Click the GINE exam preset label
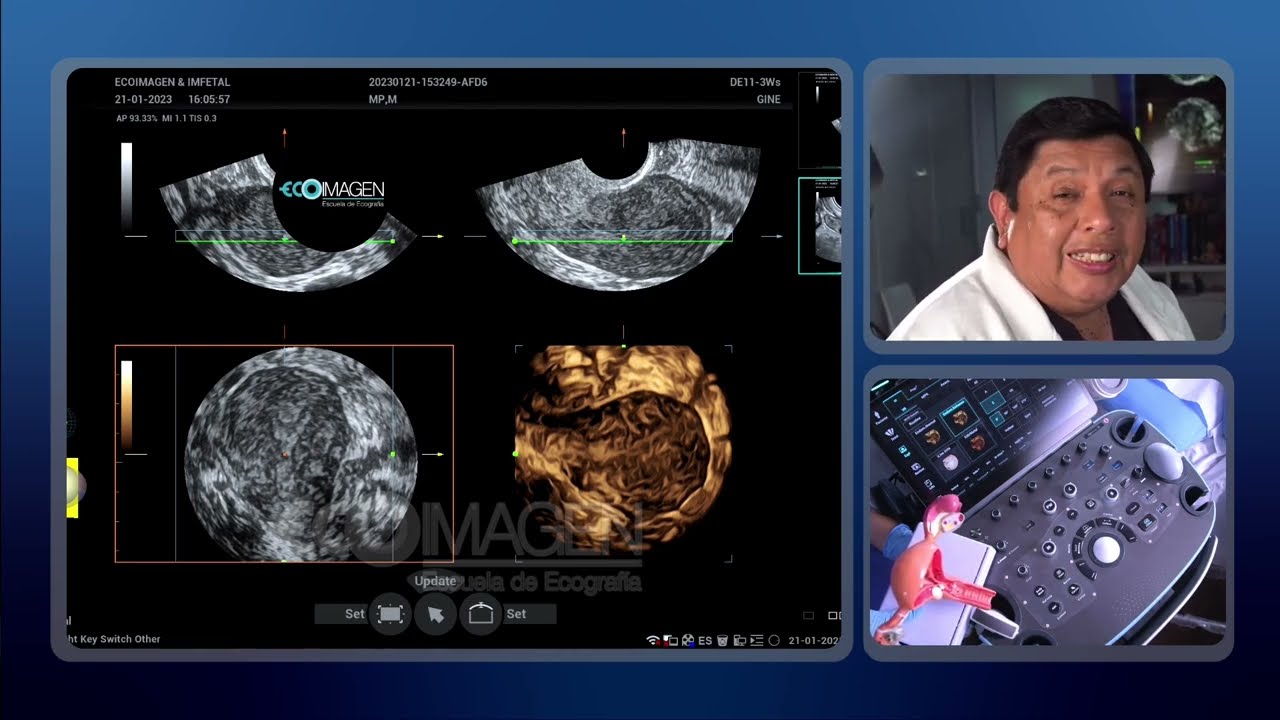The height and width of the screenshot is (720, 1280). coord(768,100)
